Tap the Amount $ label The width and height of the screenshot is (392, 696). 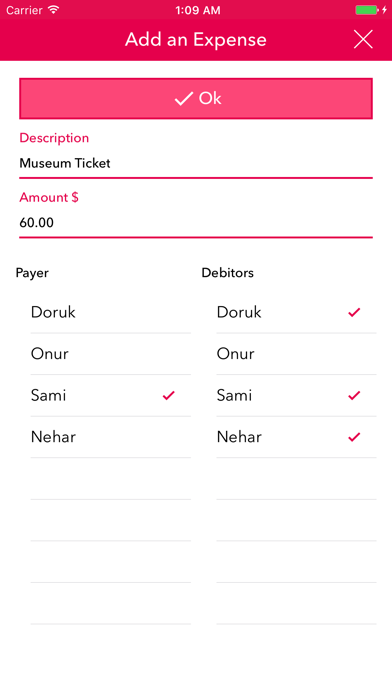(x=49, y=198)
